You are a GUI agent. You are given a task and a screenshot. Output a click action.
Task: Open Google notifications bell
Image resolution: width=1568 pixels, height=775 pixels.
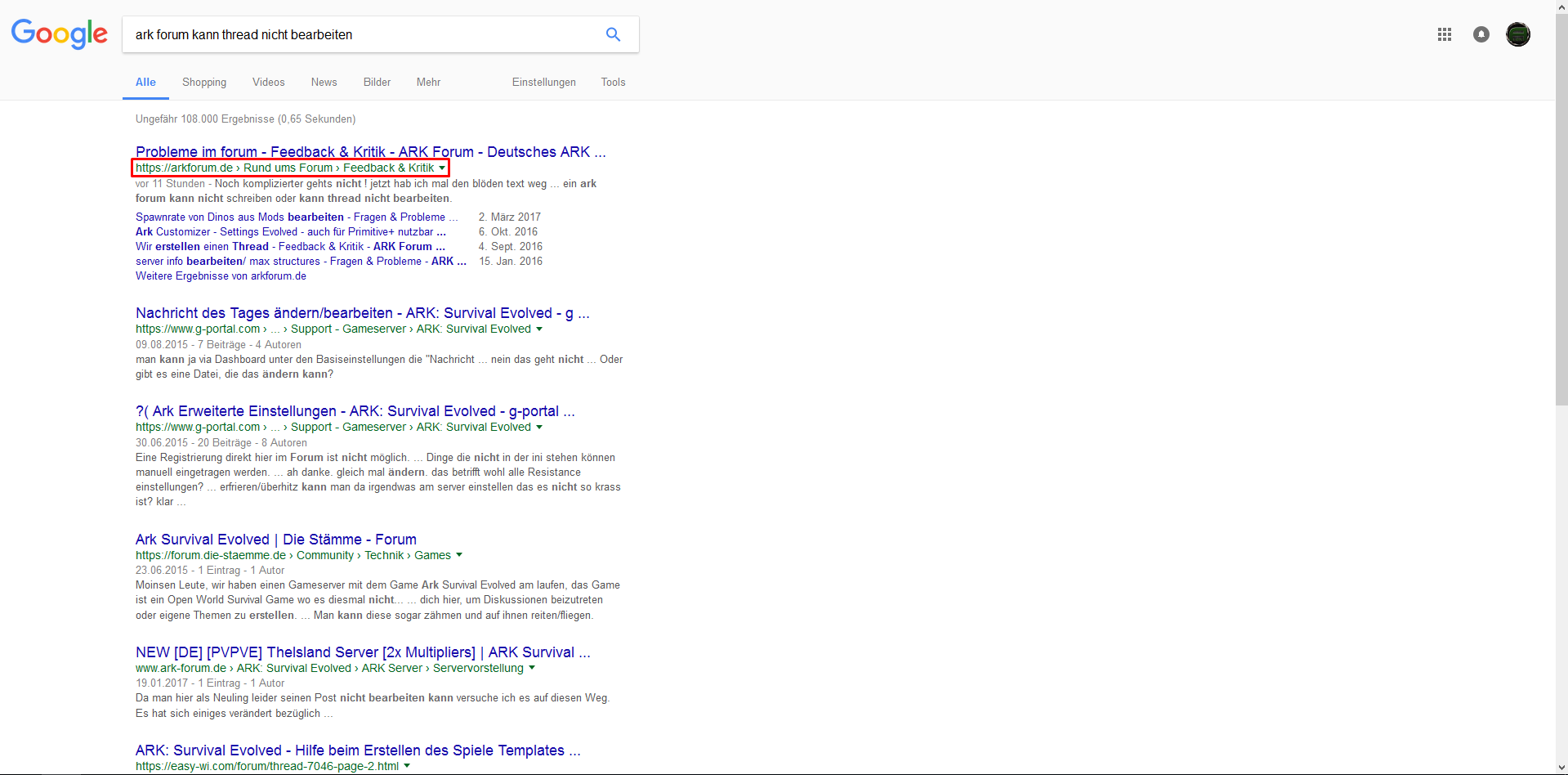tap(1481, 34)
